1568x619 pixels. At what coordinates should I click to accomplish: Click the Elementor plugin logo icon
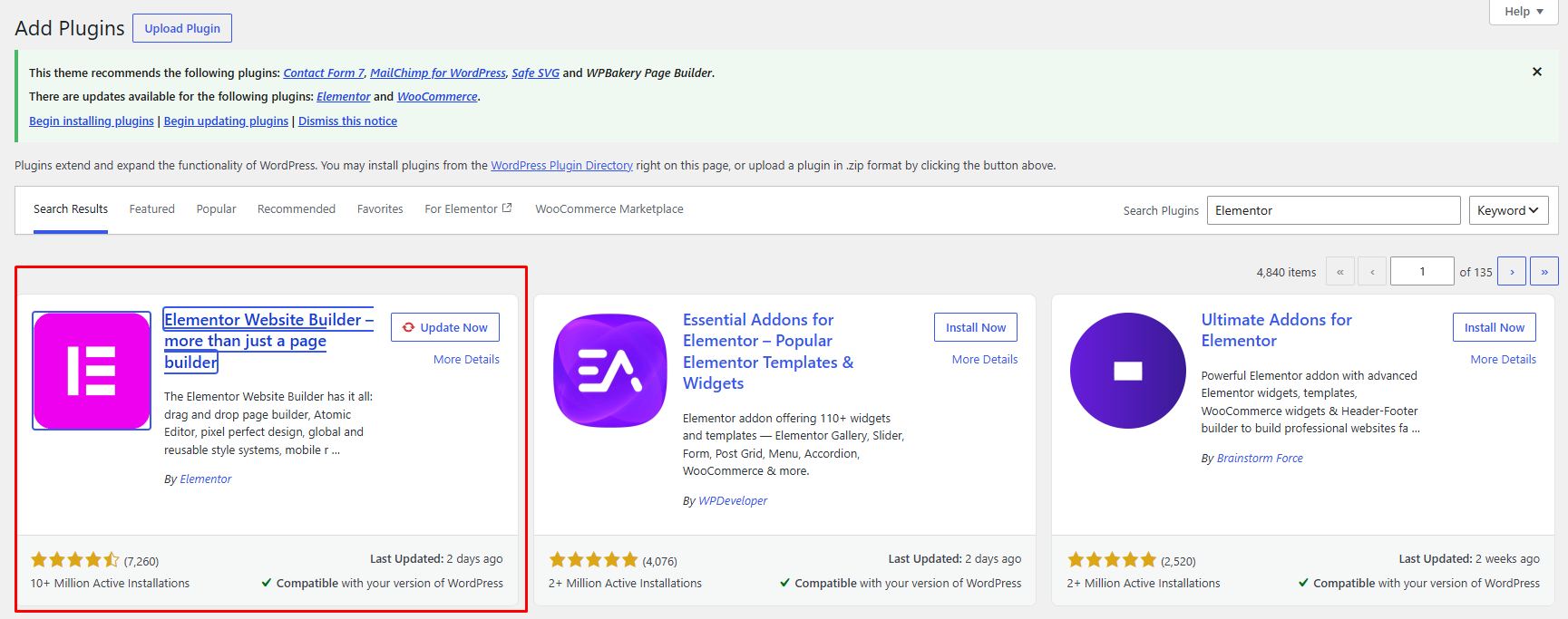(92, 371)
